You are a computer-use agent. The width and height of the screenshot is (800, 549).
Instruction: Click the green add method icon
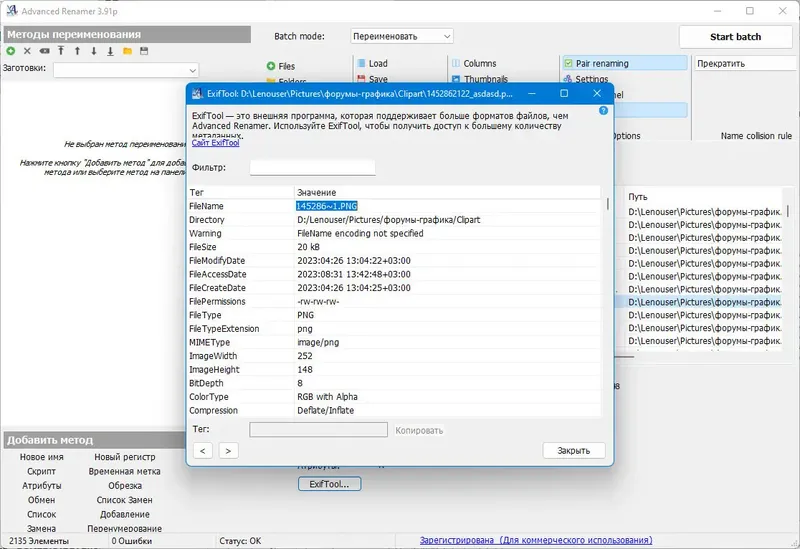[x=11, y=51]
